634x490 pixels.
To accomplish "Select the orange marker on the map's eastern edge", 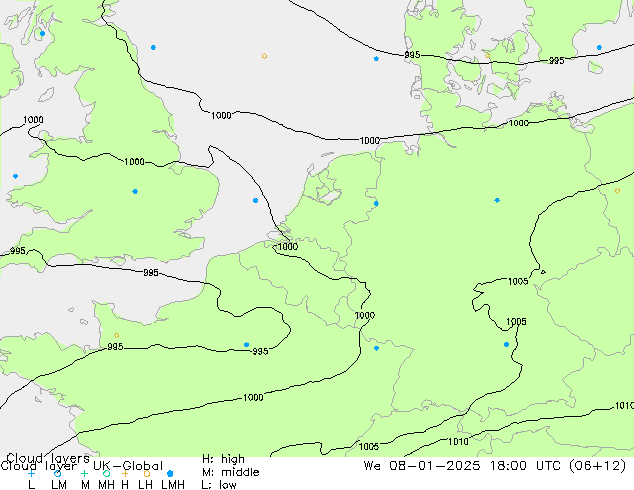I will [617, 191].
